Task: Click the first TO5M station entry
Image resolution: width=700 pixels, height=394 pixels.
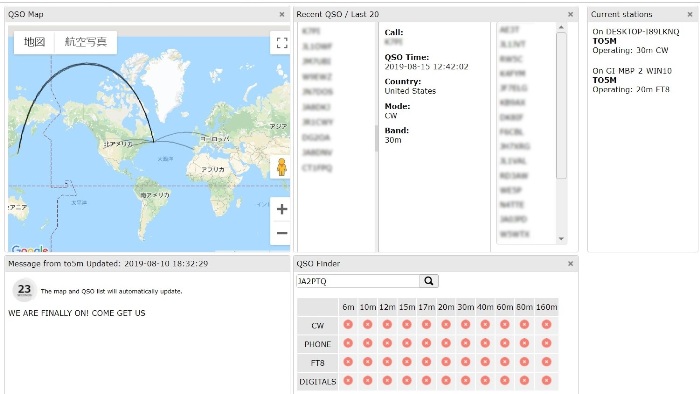Action: (604, 41)
